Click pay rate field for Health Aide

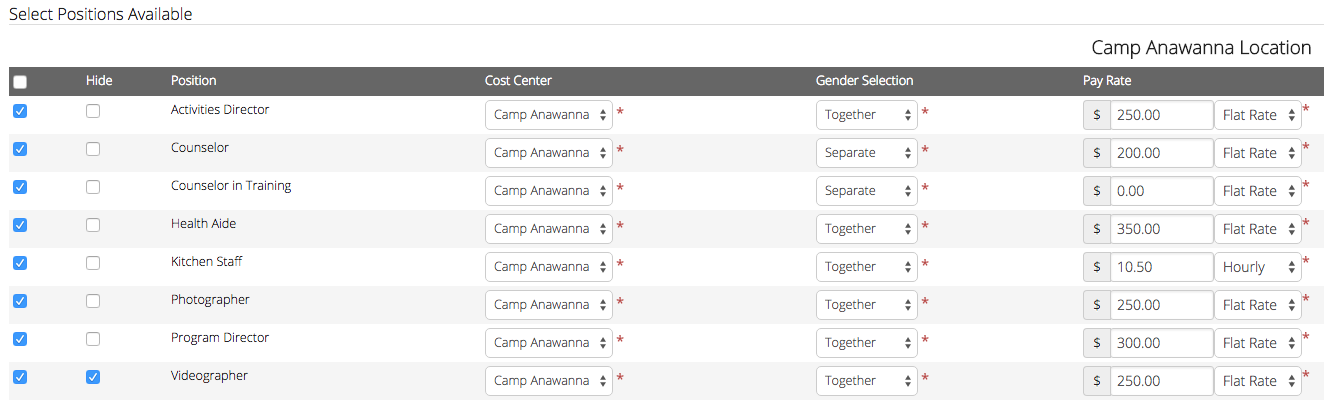[1161, 229]
